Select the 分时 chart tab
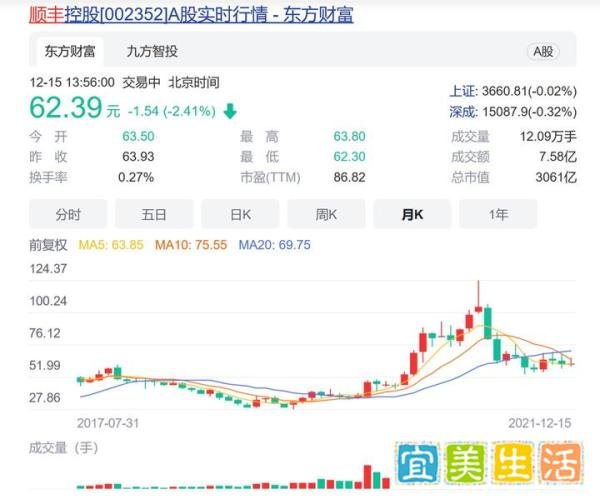Screen dimensions: 600x499 click(x=68, y=214)
